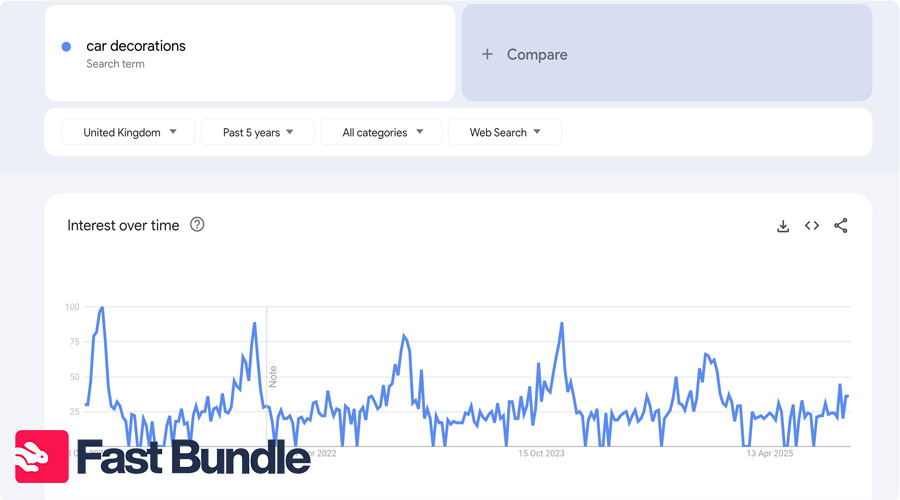Click the chart line's highest peak
Image resolution: width=900 pixels, height=500 pixels.
102,308
